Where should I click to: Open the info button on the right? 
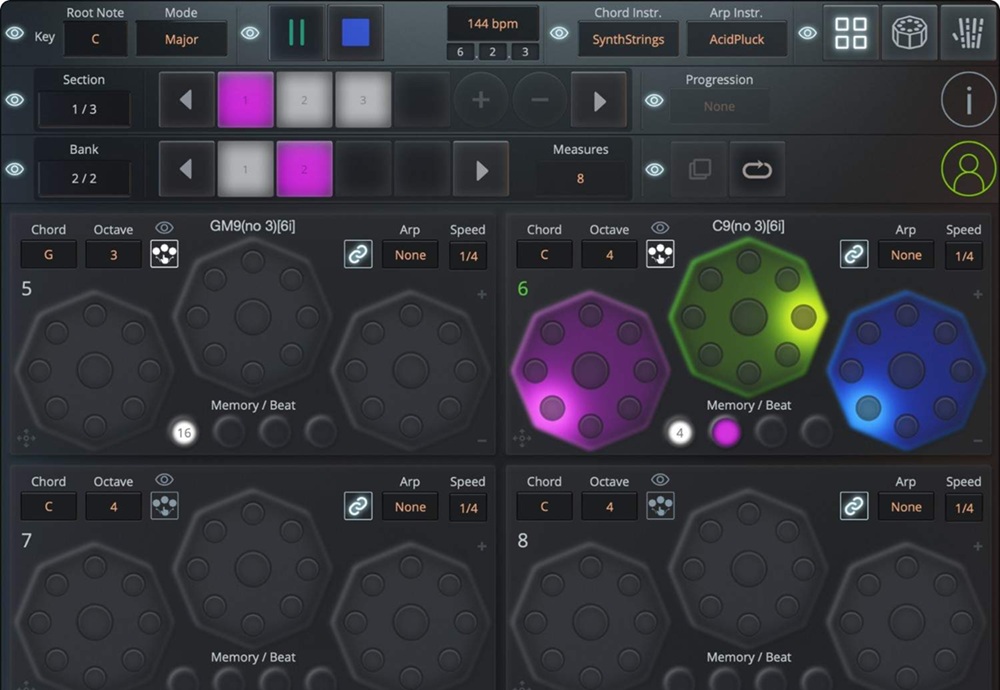pos(968,100)
